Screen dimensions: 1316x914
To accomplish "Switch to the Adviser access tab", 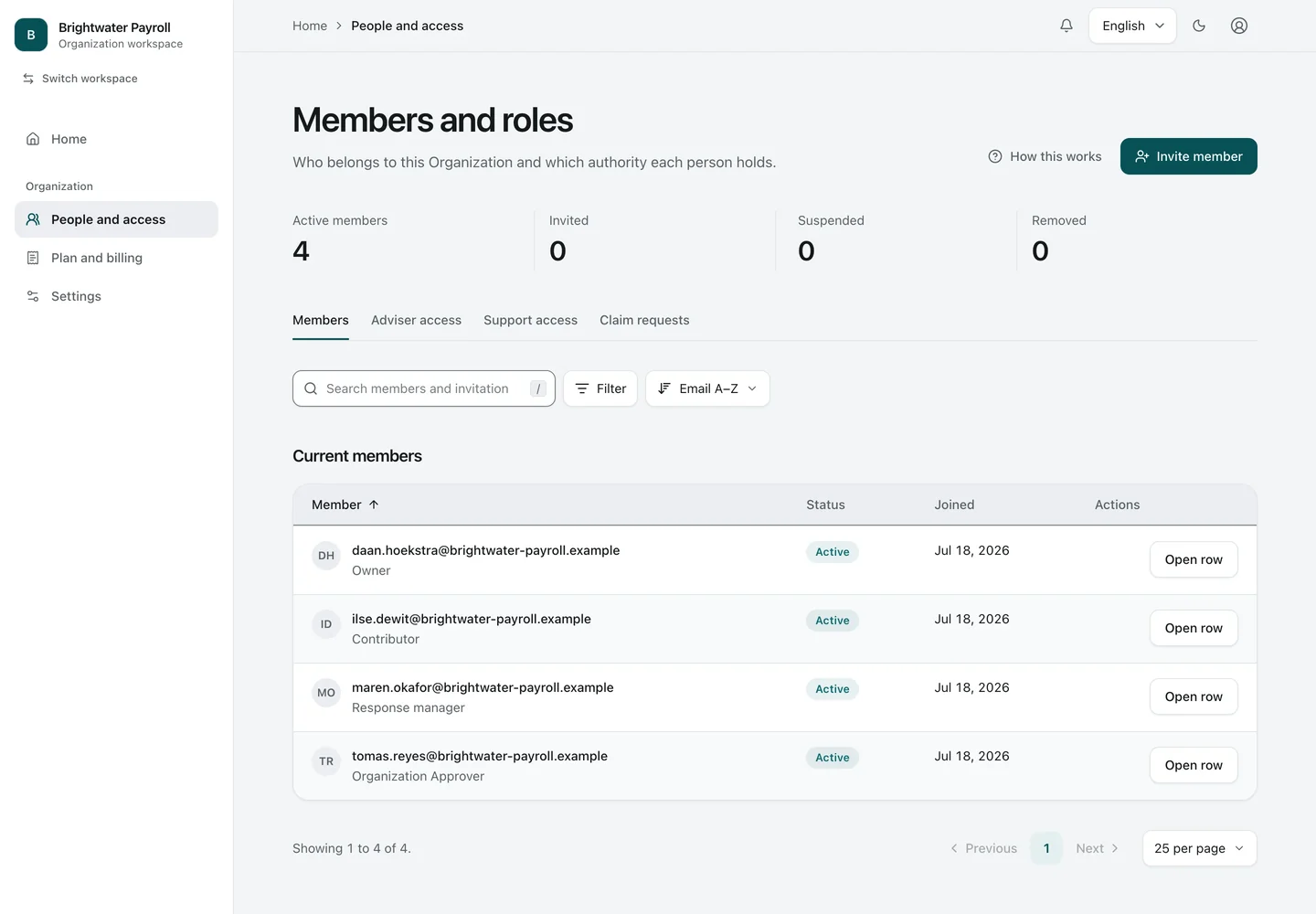I will [x=416, y=320].
